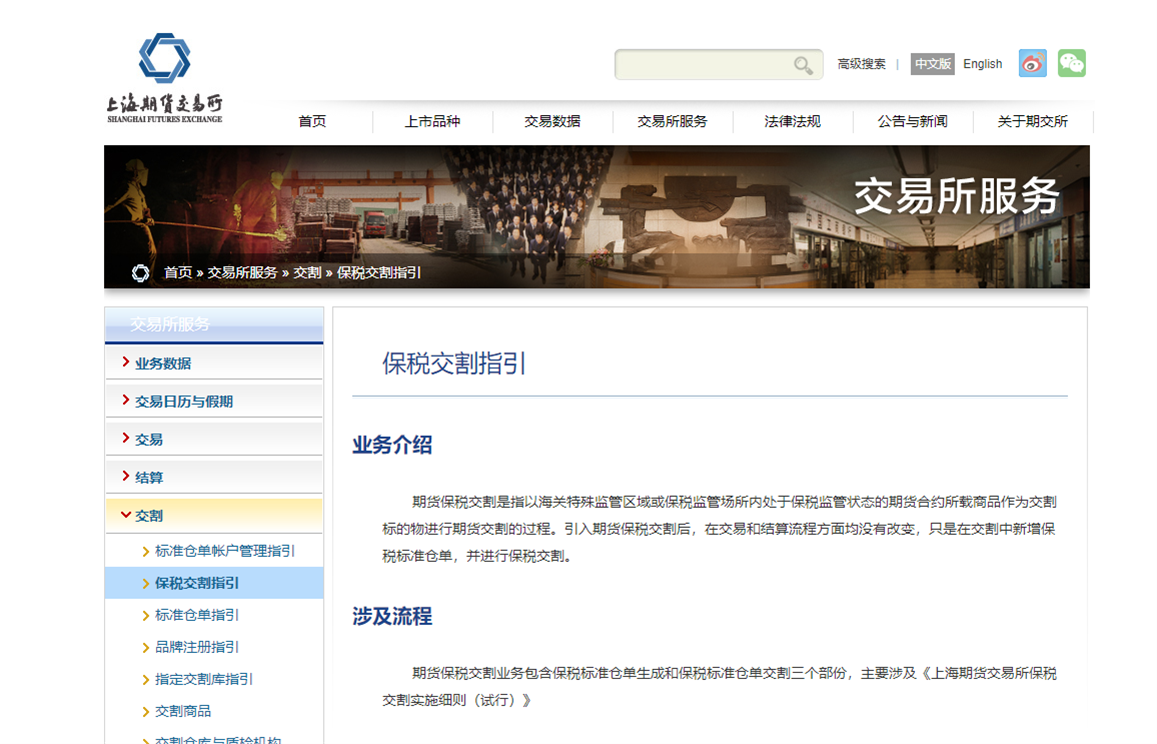Switch to English language version
This screenshot has height=744, width=1157.
[982, 64]
